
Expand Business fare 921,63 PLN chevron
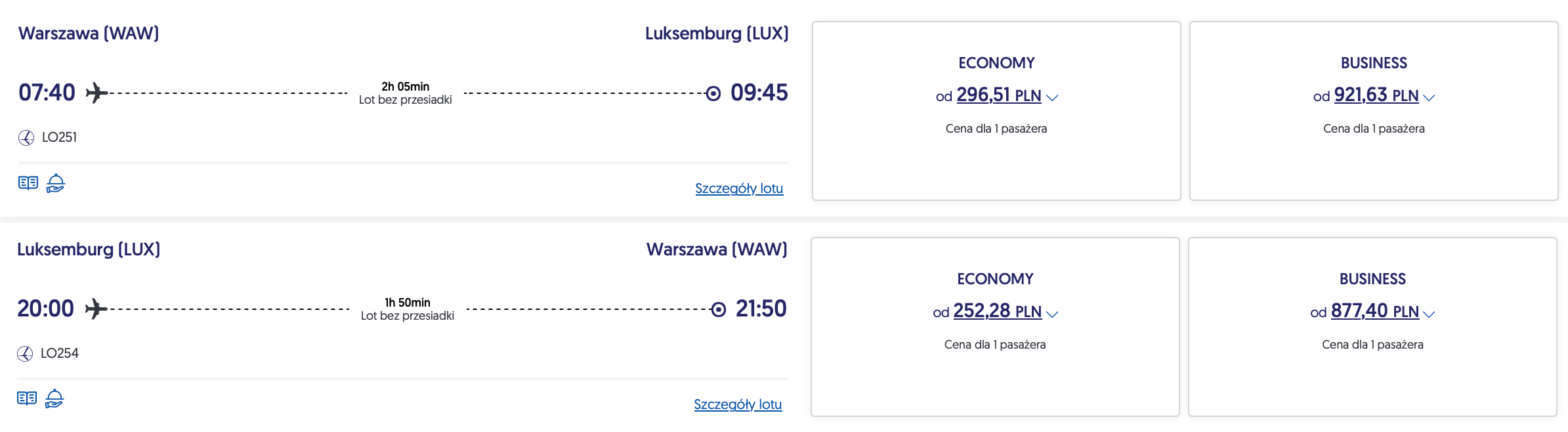click(1429, 98)
